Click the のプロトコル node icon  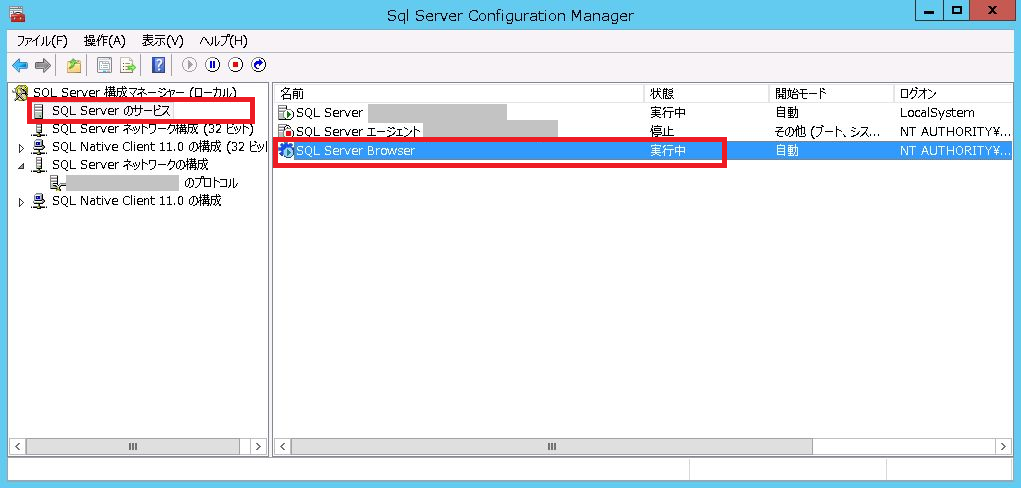click(x=57, y=183)
